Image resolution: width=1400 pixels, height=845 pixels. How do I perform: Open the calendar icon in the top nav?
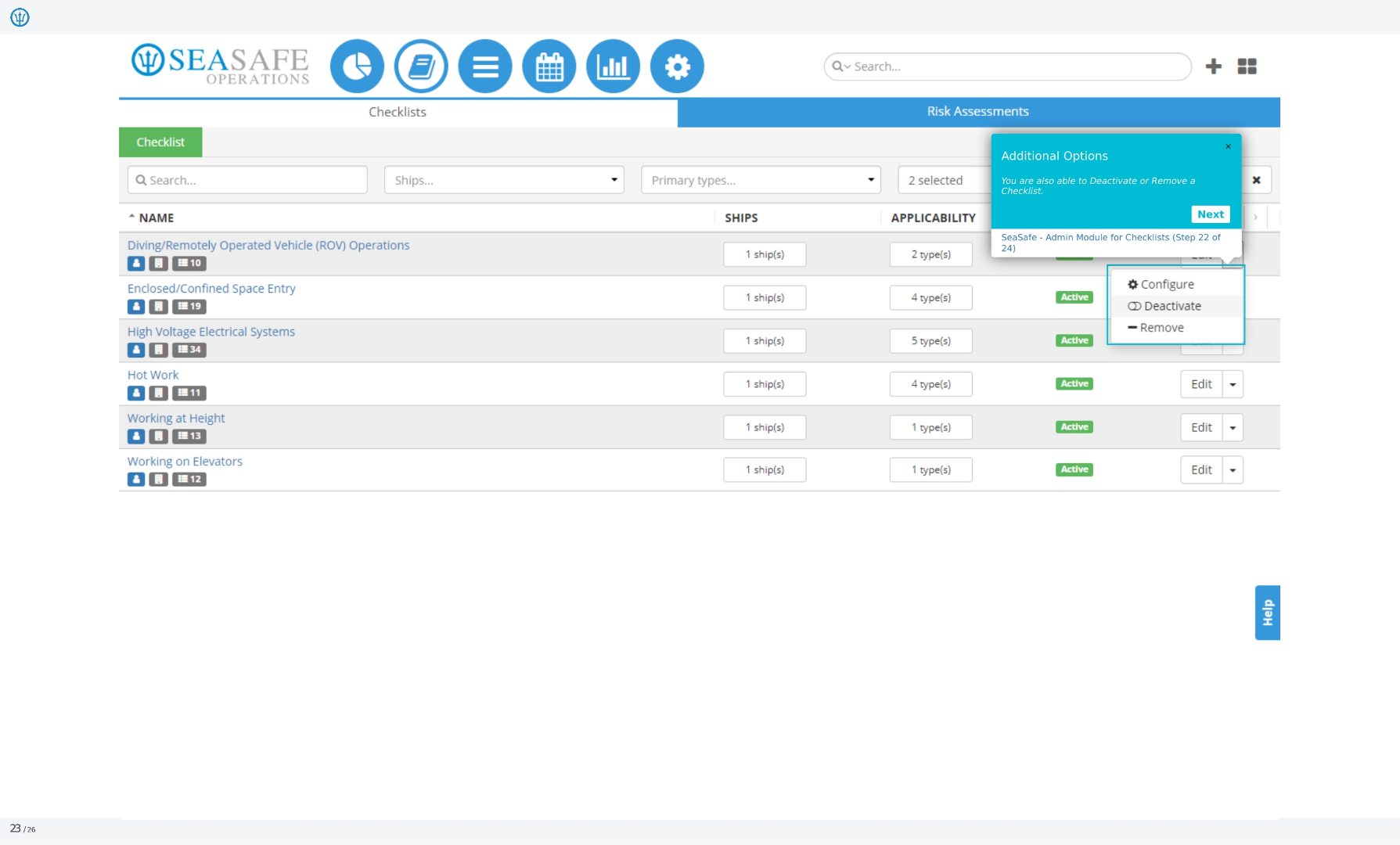[549, 67]
